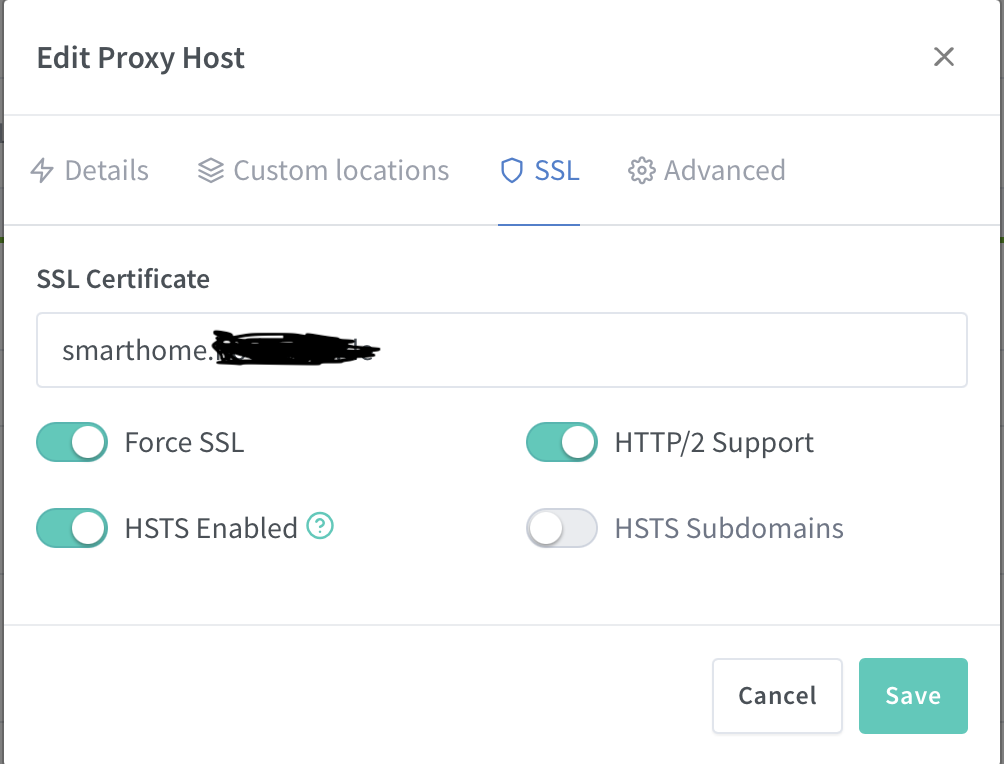Select the SSL tab text

coord(557,171)
